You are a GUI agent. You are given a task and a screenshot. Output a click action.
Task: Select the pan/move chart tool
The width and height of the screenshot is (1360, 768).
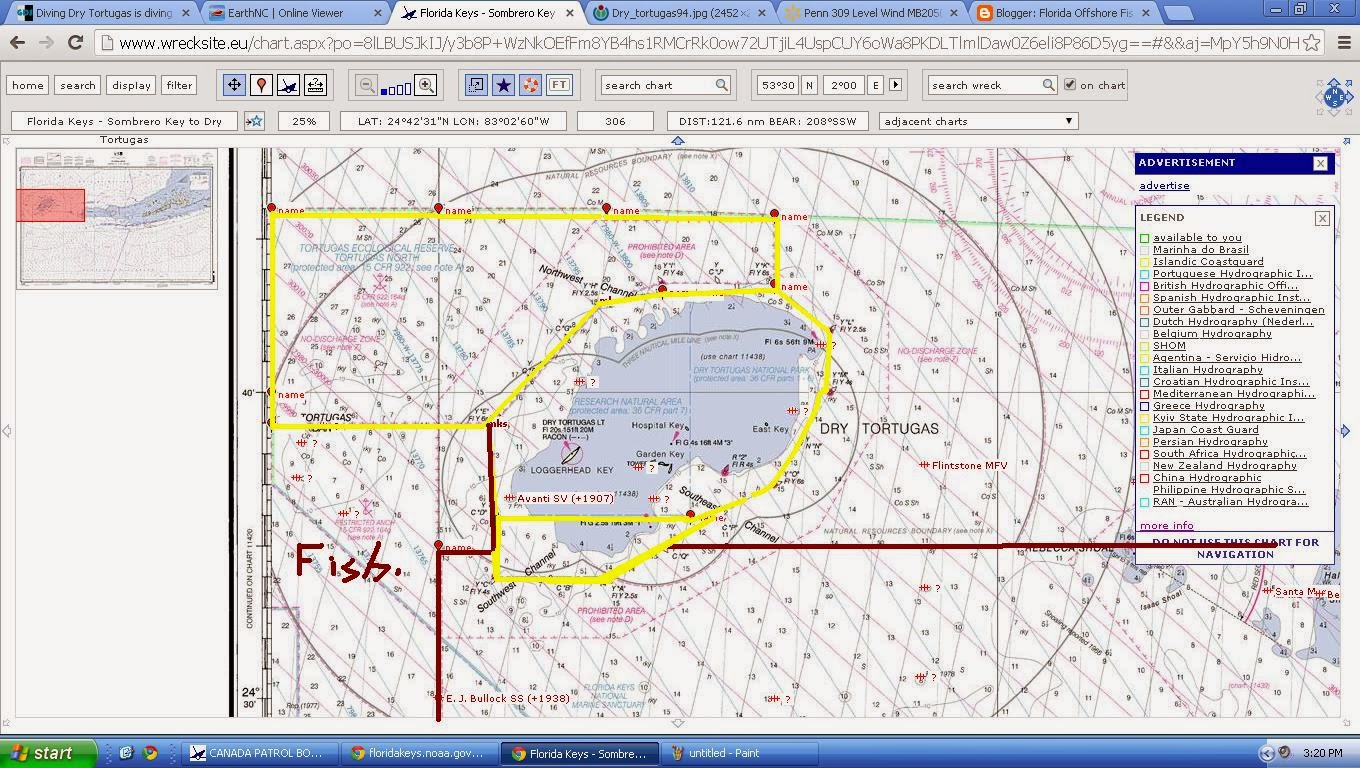[x=234, y=85]
